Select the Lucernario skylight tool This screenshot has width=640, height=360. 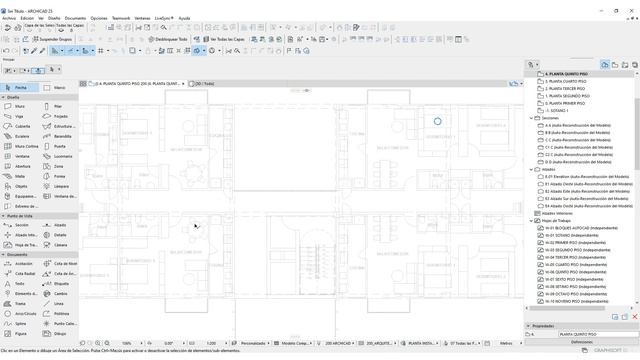59,156
